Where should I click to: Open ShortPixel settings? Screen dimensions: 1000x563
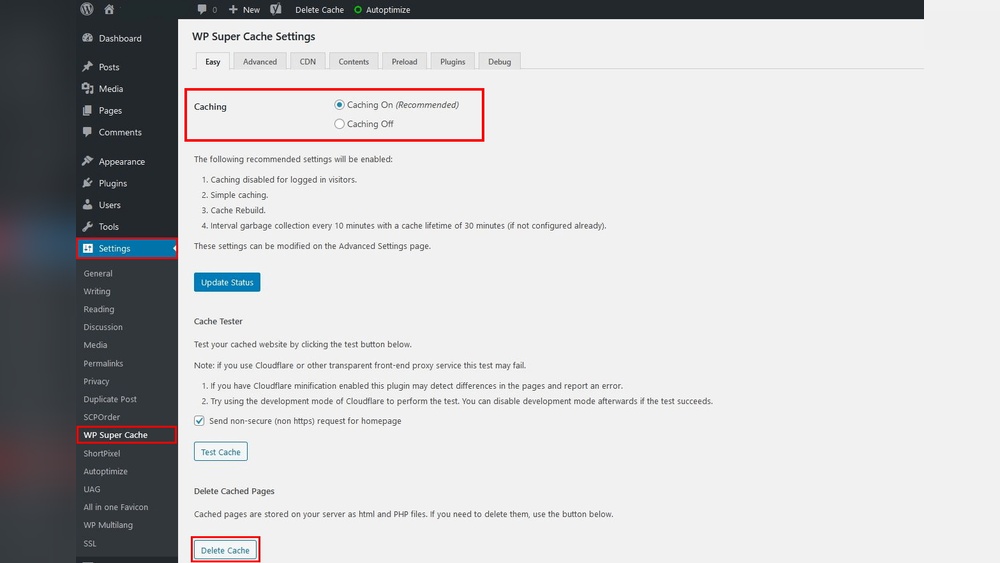pos(101,453)
